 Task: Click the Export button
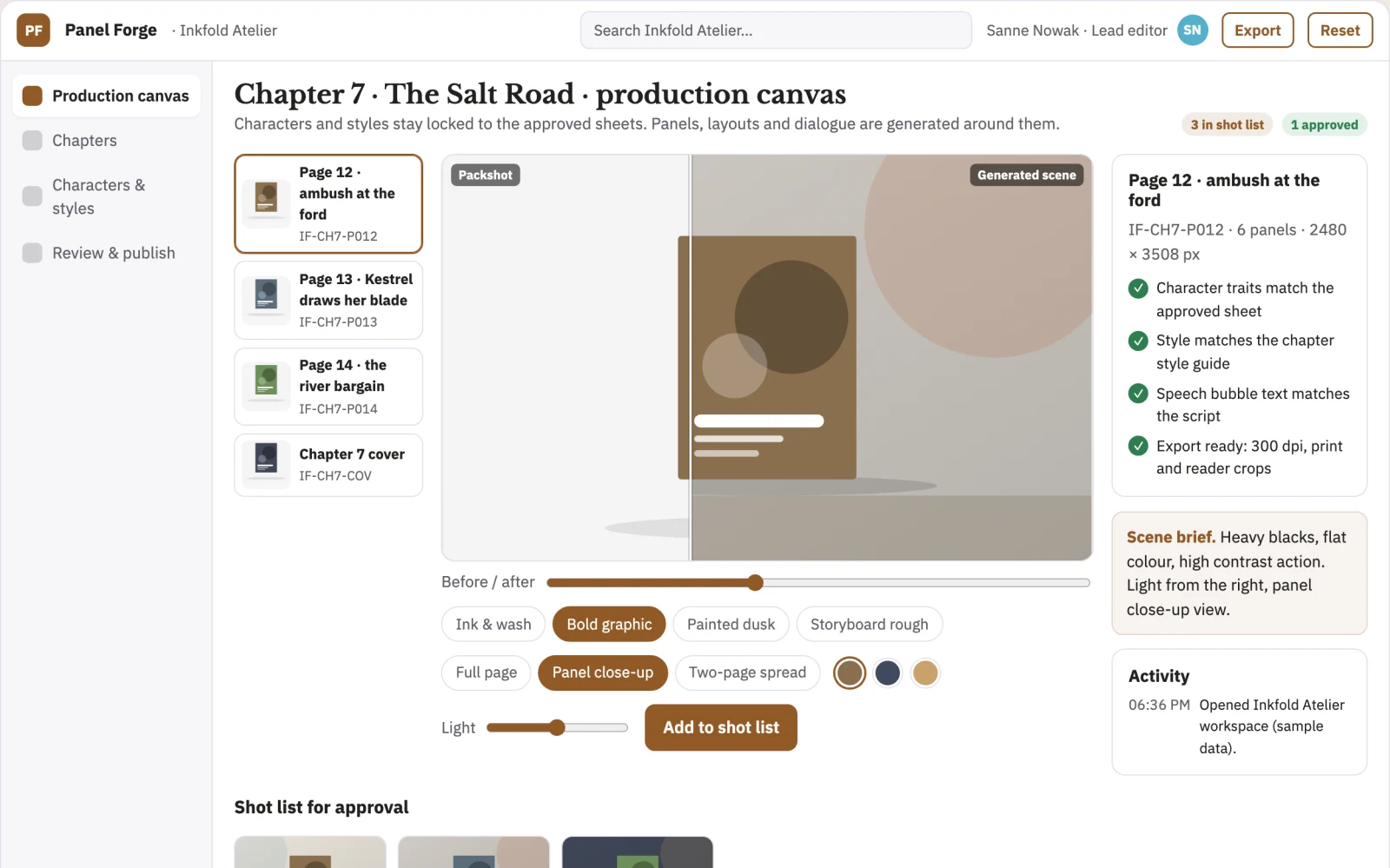click(1257, 30)
